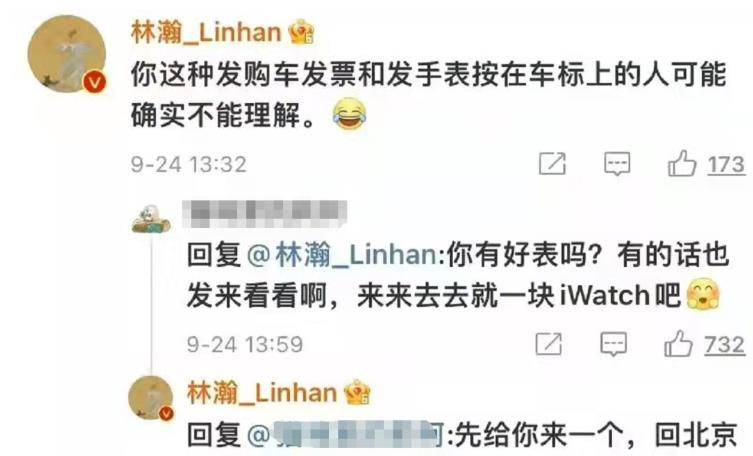
Task: Click the crown badge beside top username
Action: pyautogui.click(x=302, y=32)
